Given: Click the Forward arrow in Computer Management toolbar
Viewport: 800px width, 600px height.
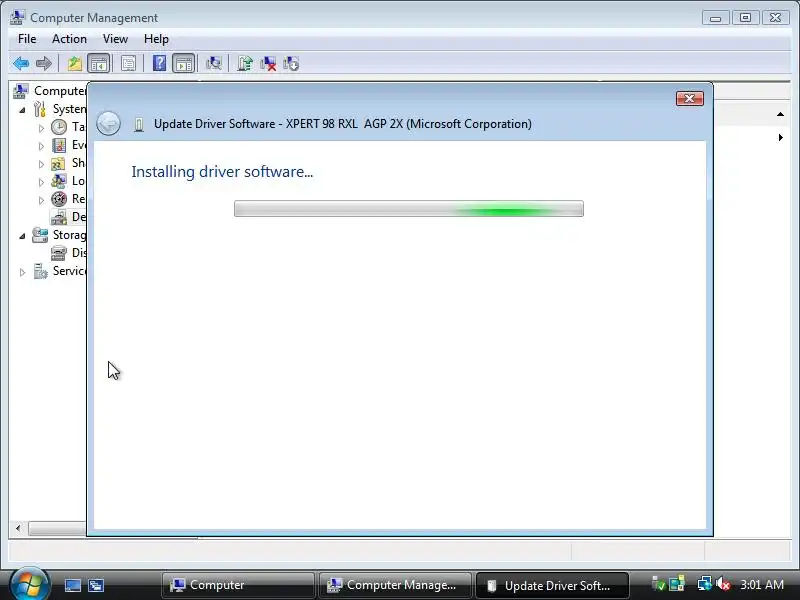Looking at the screenshot, I should pos(44,64).
